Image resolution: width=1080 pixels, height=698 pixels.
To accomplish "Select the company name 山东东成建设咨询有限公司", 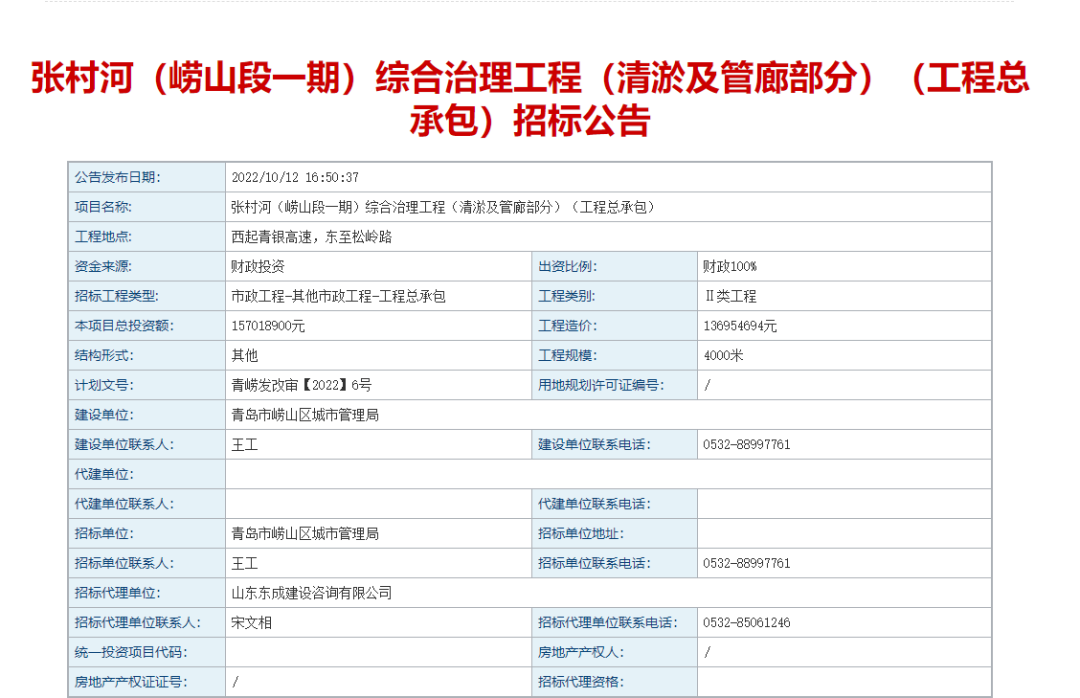I will (x=311, y=593).
